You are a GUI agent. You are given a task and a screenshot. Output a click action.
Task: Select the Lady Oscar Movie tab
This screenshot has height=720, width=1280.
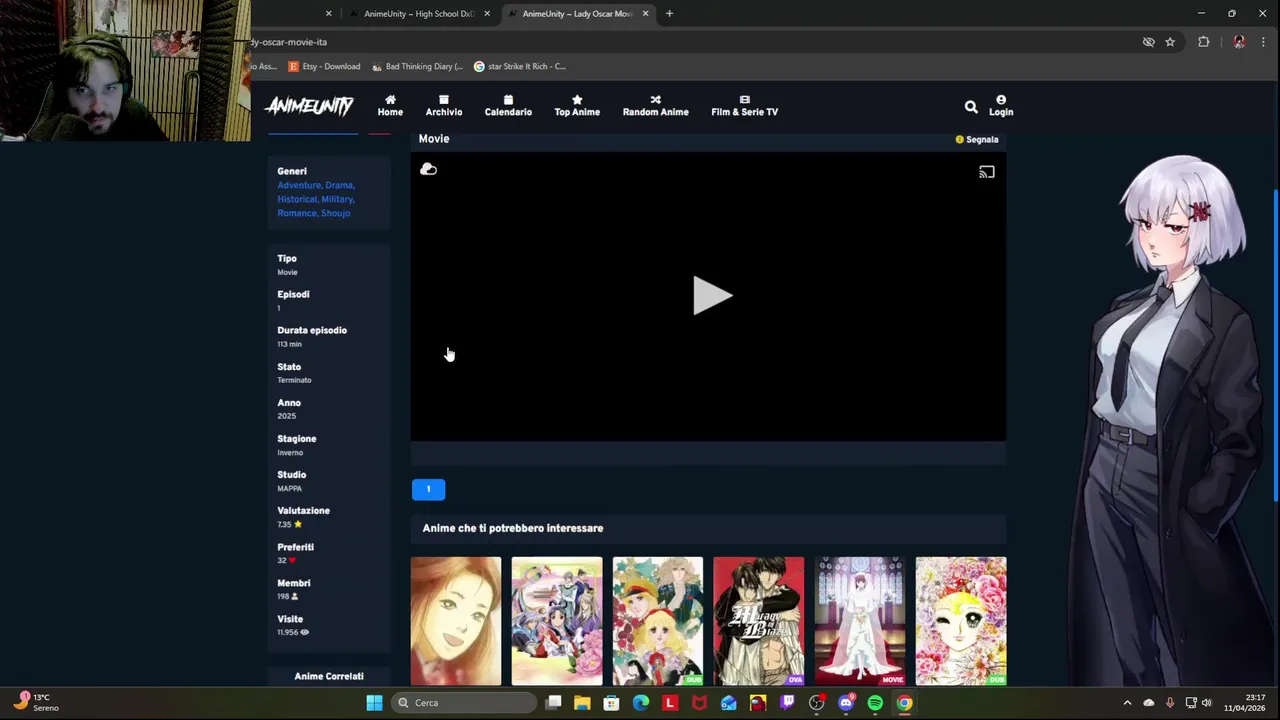coord(576,14)
